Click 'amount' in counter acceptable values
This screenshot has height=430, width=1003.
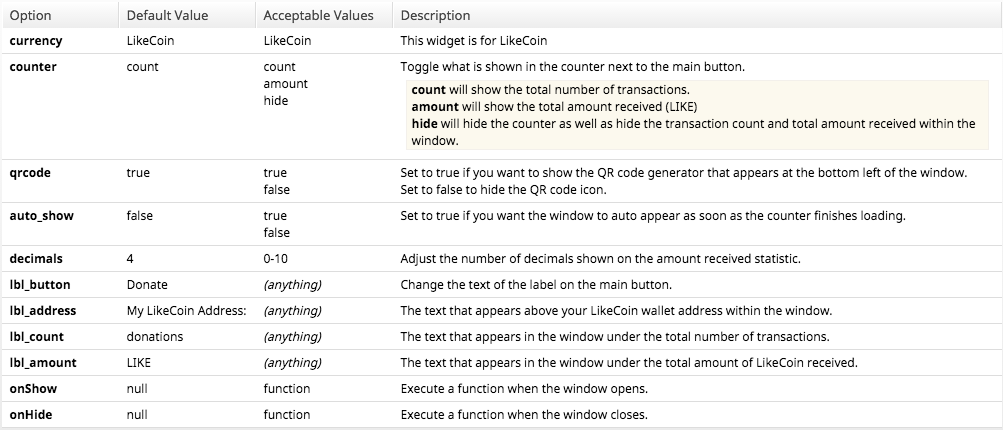[x=285, y=84]
